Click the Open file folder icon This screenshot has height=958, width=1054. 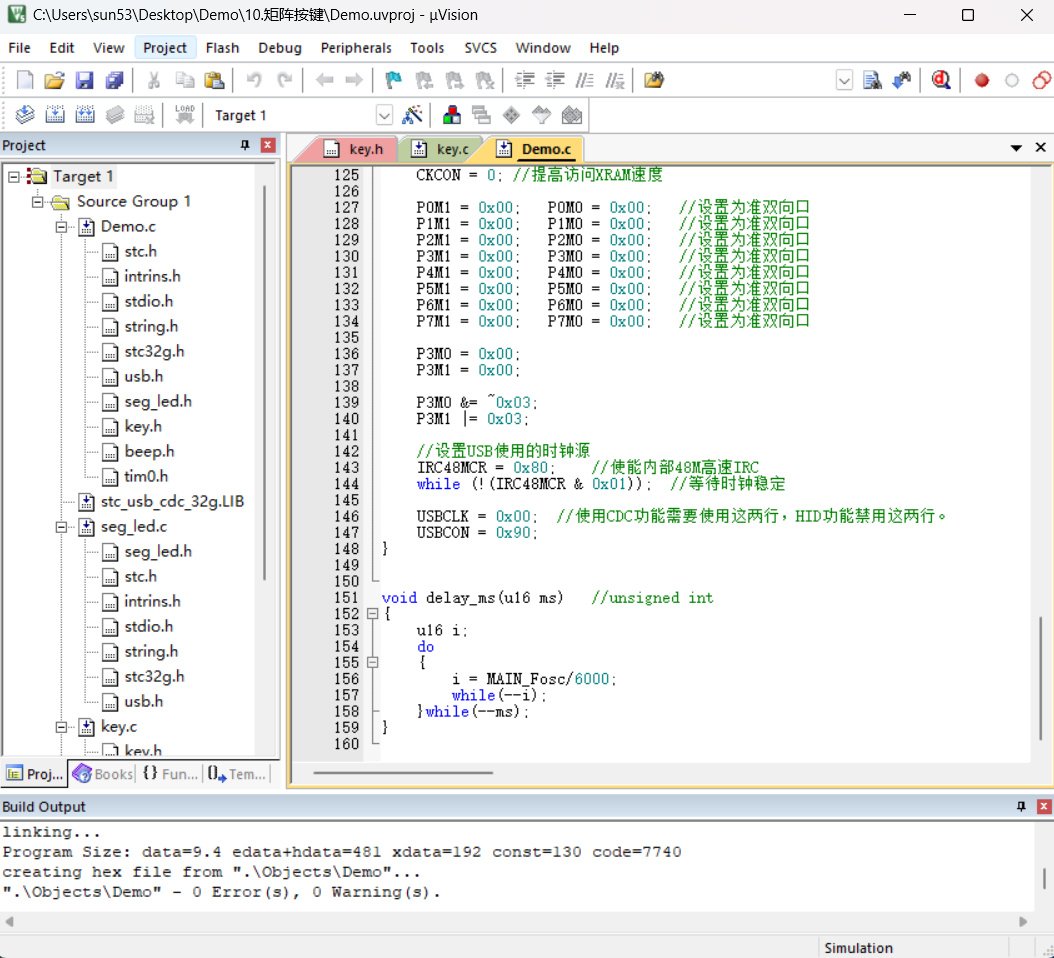point(54,81)
